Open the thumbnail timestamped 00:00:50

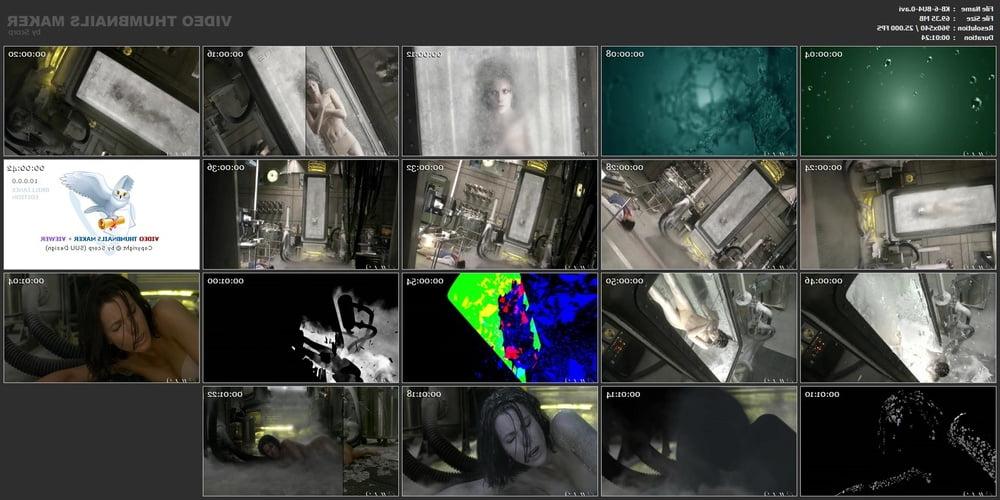(699, 328)
